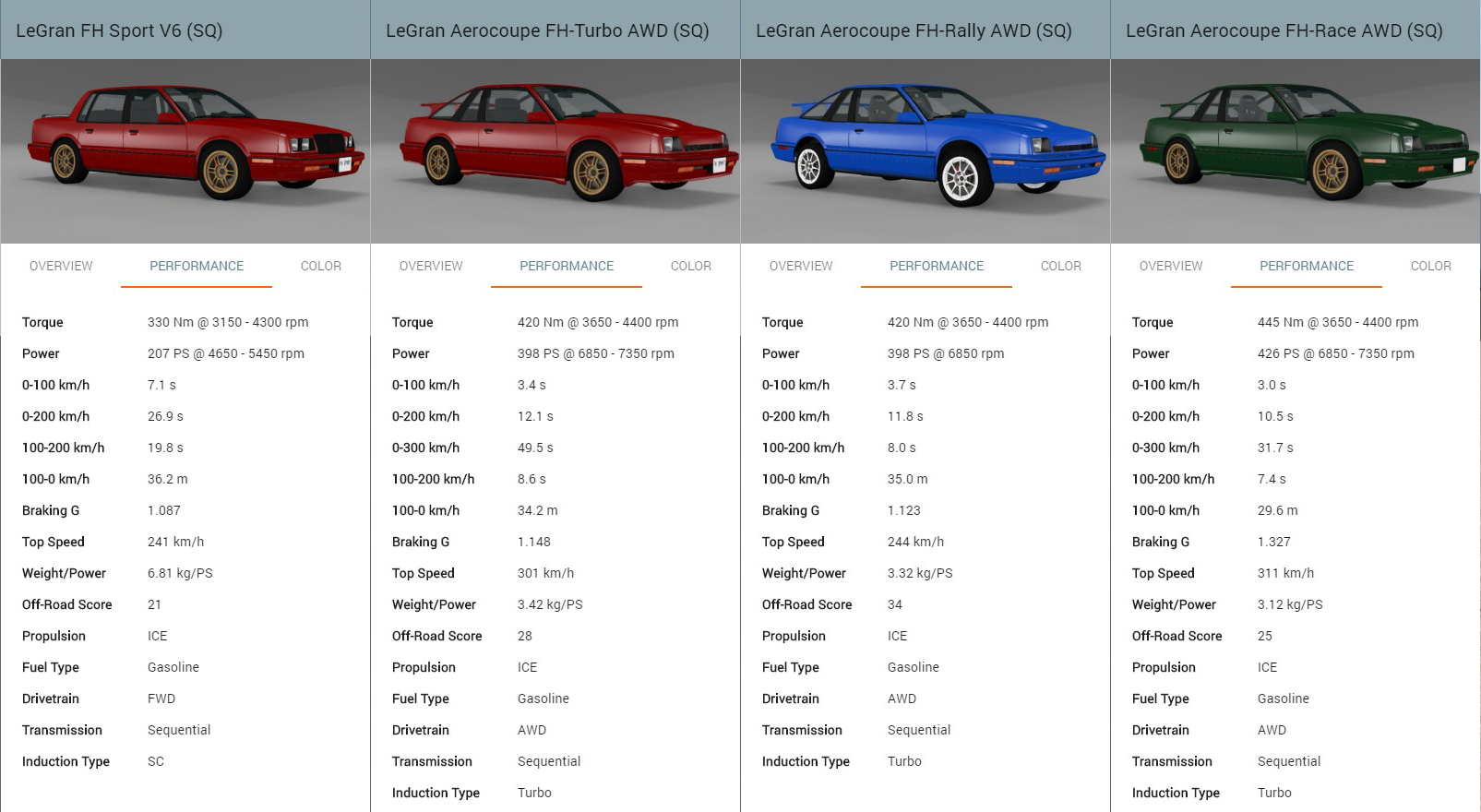
Task: Click the '36.2 m' braking distance value
Action: (x=167, y=479)
